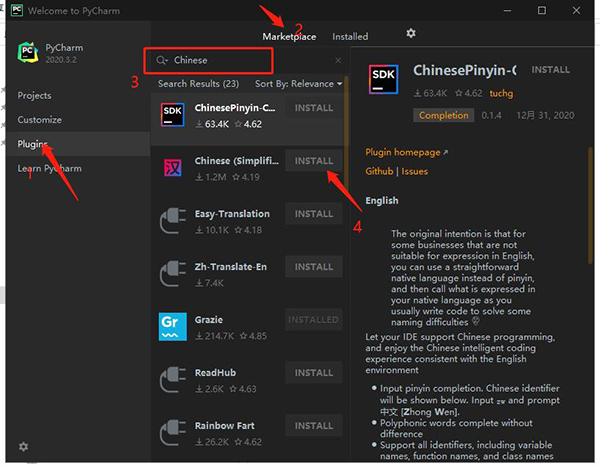Open the Plugin homepage link
The height and width of the screenshot is (468, 600).
(x=403, y=152)
